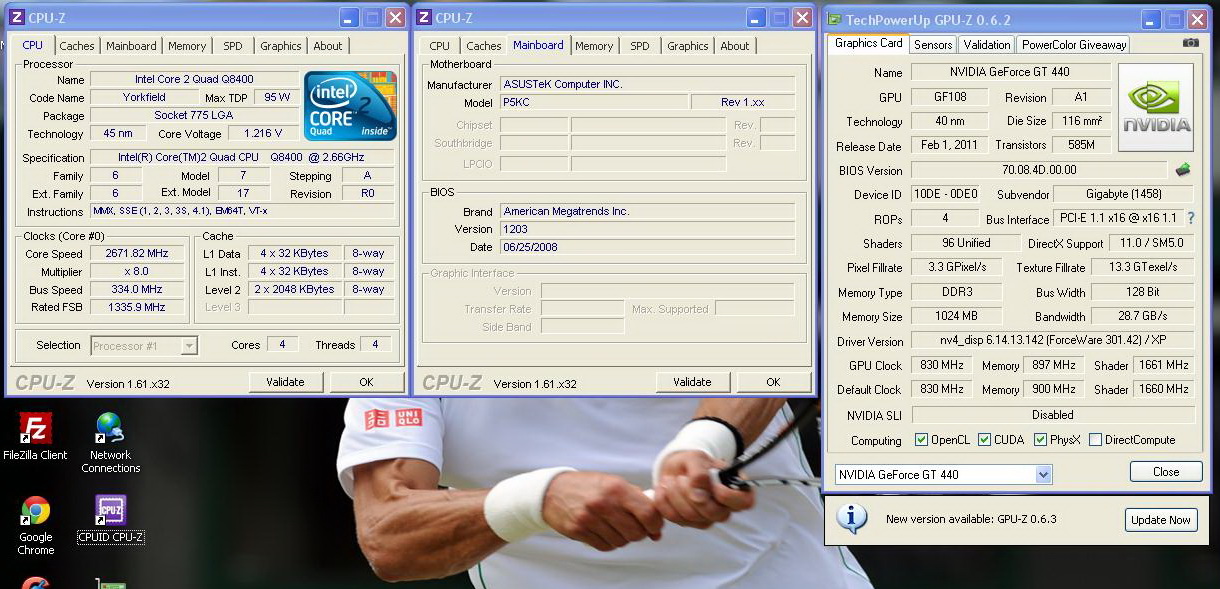The image size is (1220, 589).
Task: Click the mainboard Model field P5KC
Action: coord(593,103)
